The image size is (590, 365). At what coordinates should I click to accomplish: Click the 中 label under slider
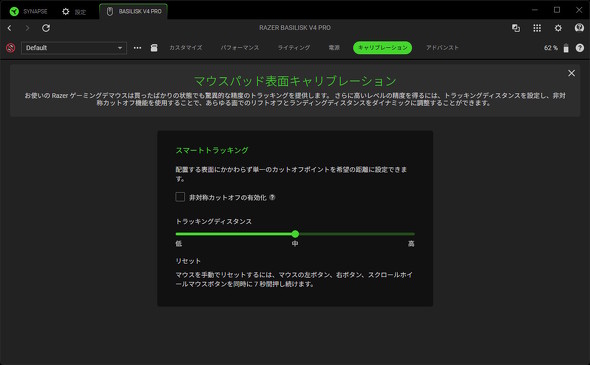coord(295,244)
